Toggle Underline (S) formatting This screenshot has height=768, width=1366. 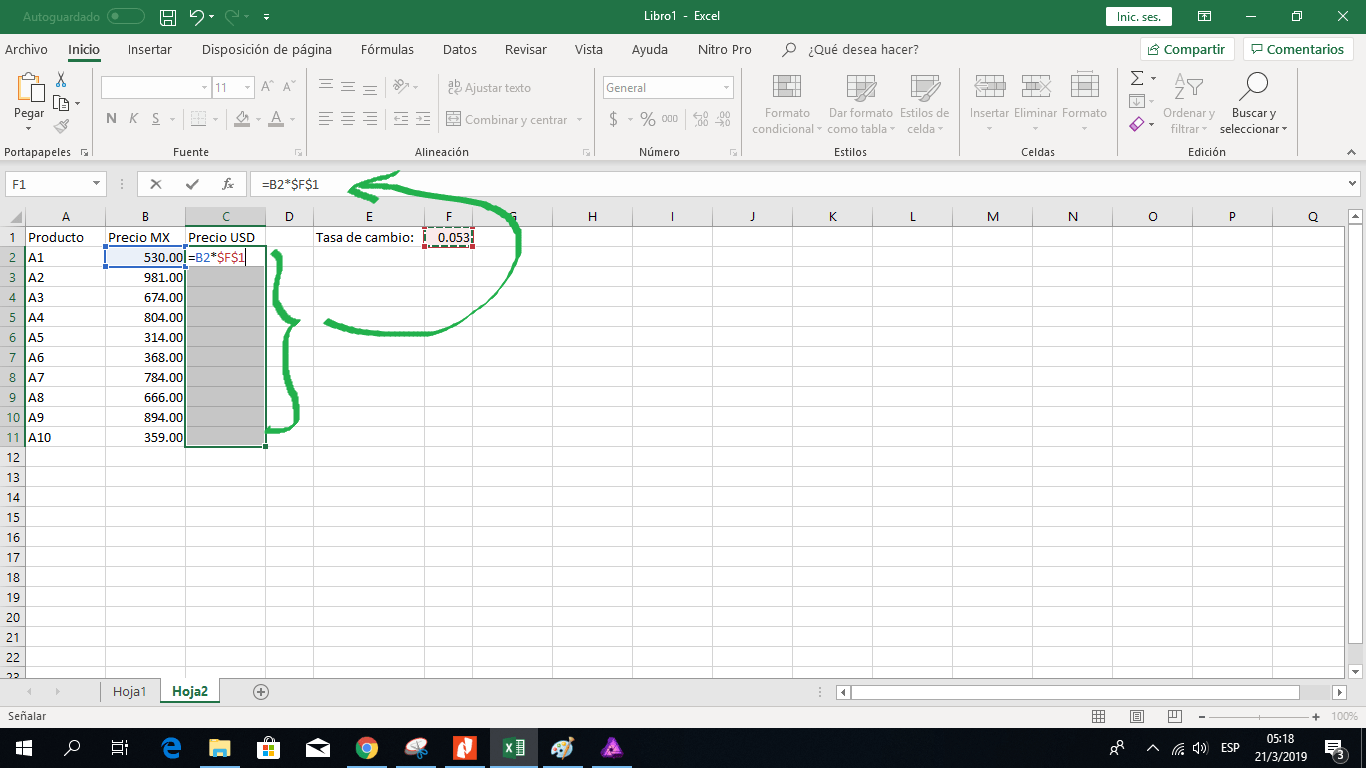(156, 119)
